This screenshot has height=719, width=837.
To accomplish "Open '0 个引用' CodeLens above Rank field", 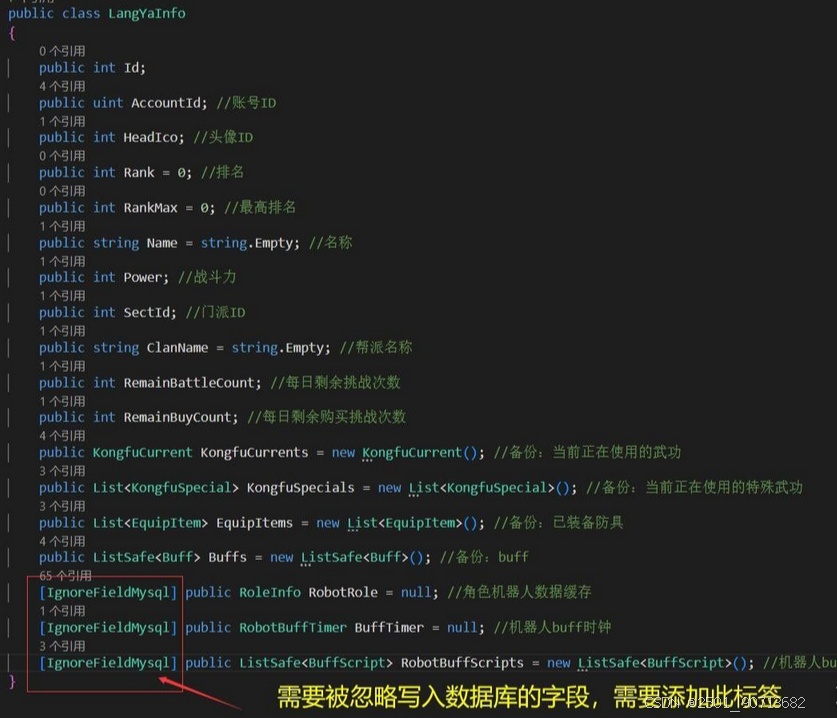I will point(62,156).
